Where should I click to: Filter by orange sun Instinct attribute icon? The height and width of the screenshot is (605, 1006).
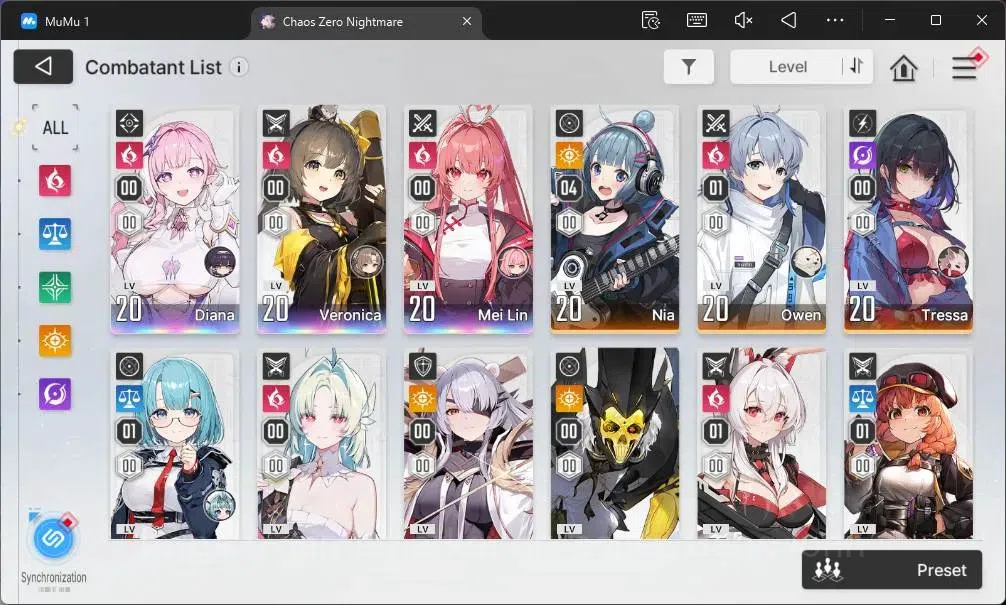[x=55, y=341]
